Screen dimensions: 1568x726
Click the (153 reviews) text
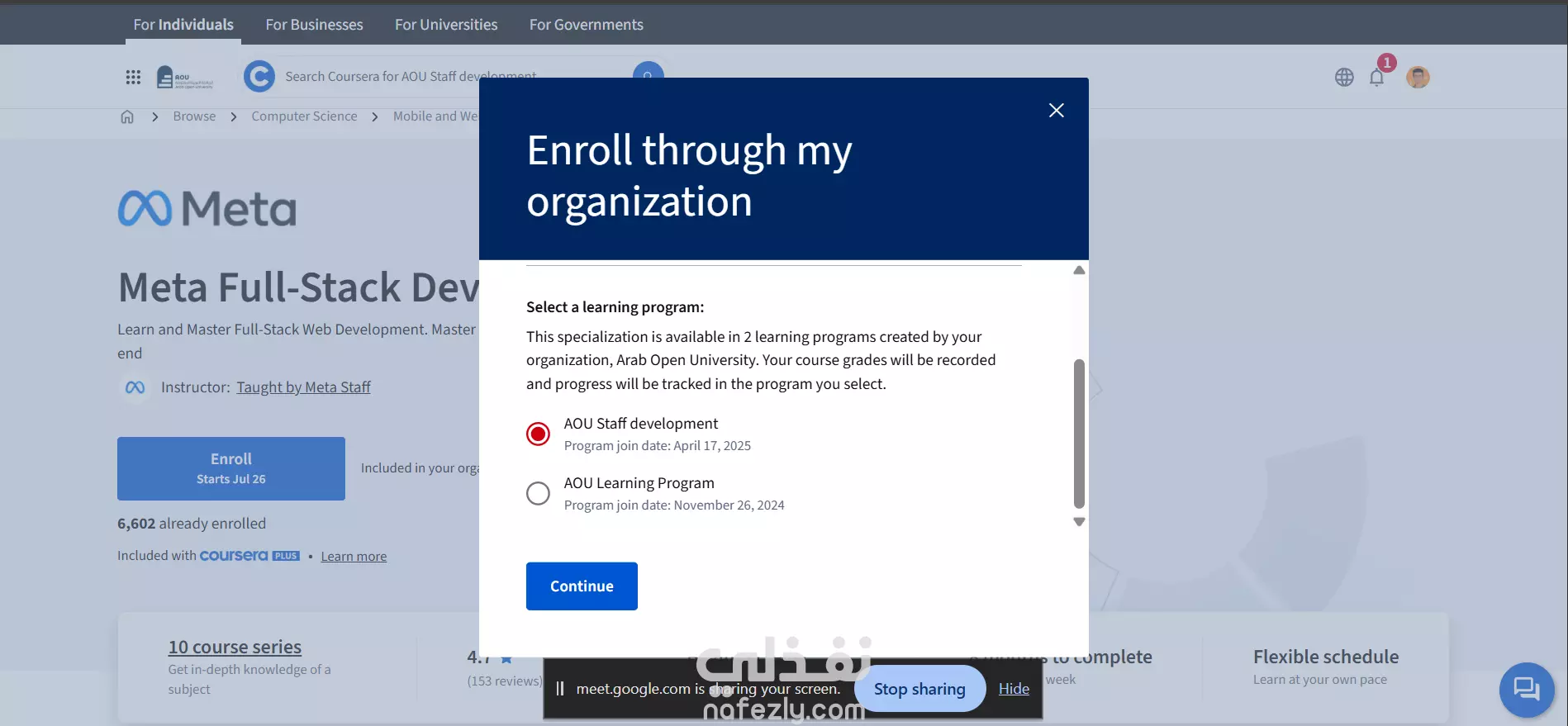pos(505,681)
